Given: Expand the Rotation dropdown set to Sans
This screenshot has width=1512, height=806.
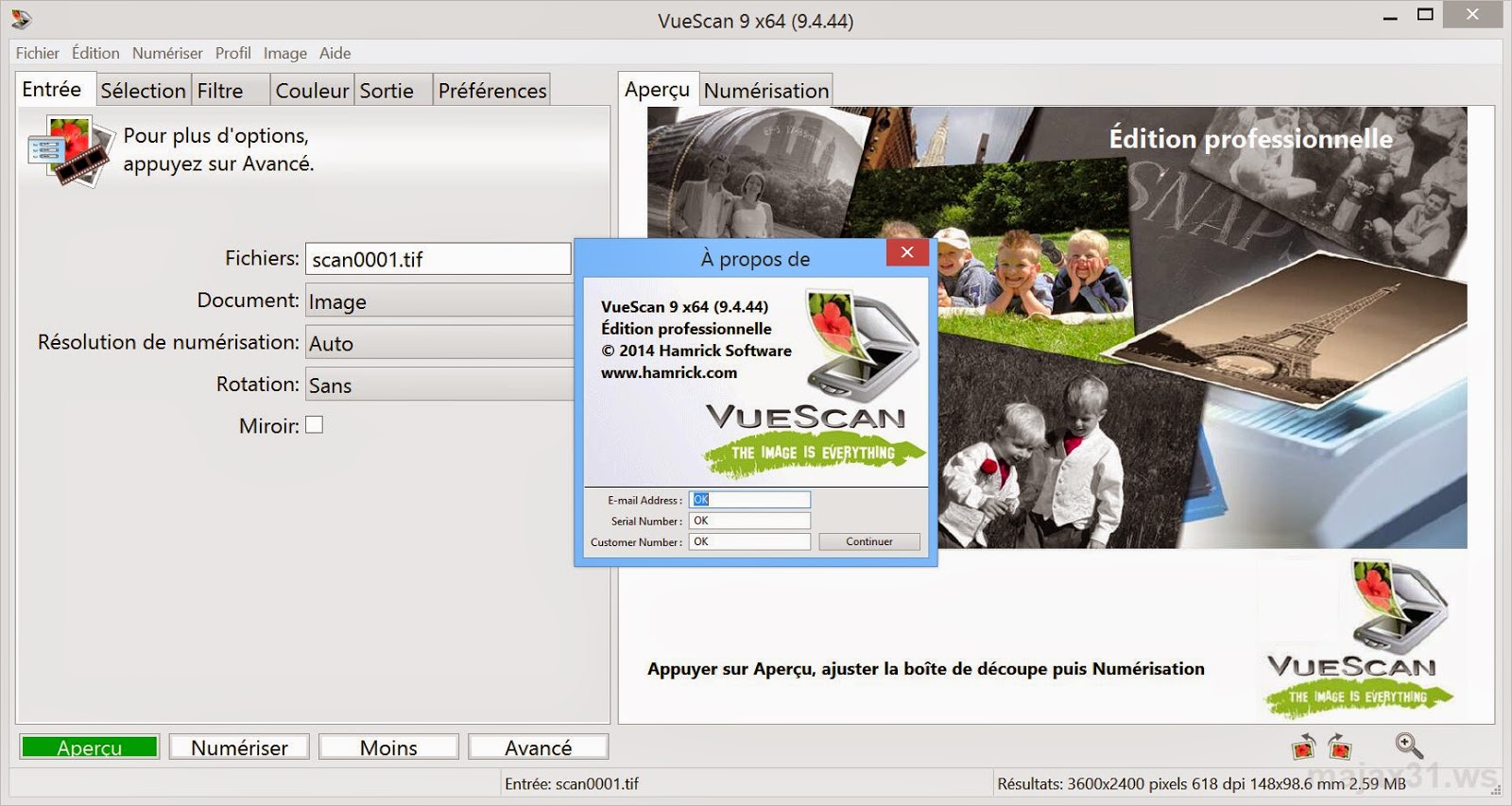Looking at the screenshot, I should (x=439, y=385).
